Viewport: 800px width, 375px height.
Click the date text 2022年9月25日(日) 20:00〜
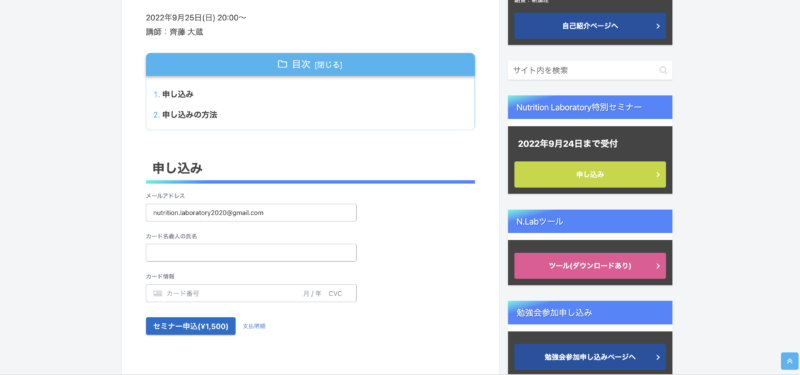[196, 18]
